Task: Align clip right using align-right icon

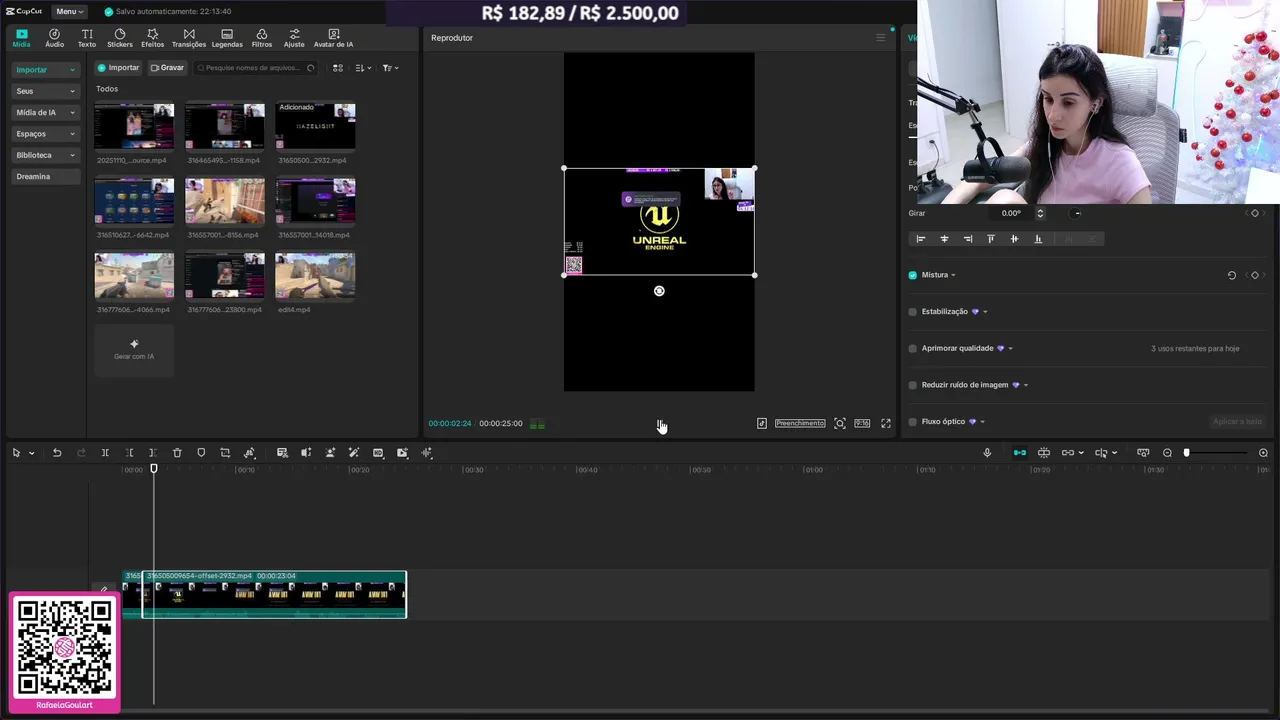Action: click(x=968, y=239)
